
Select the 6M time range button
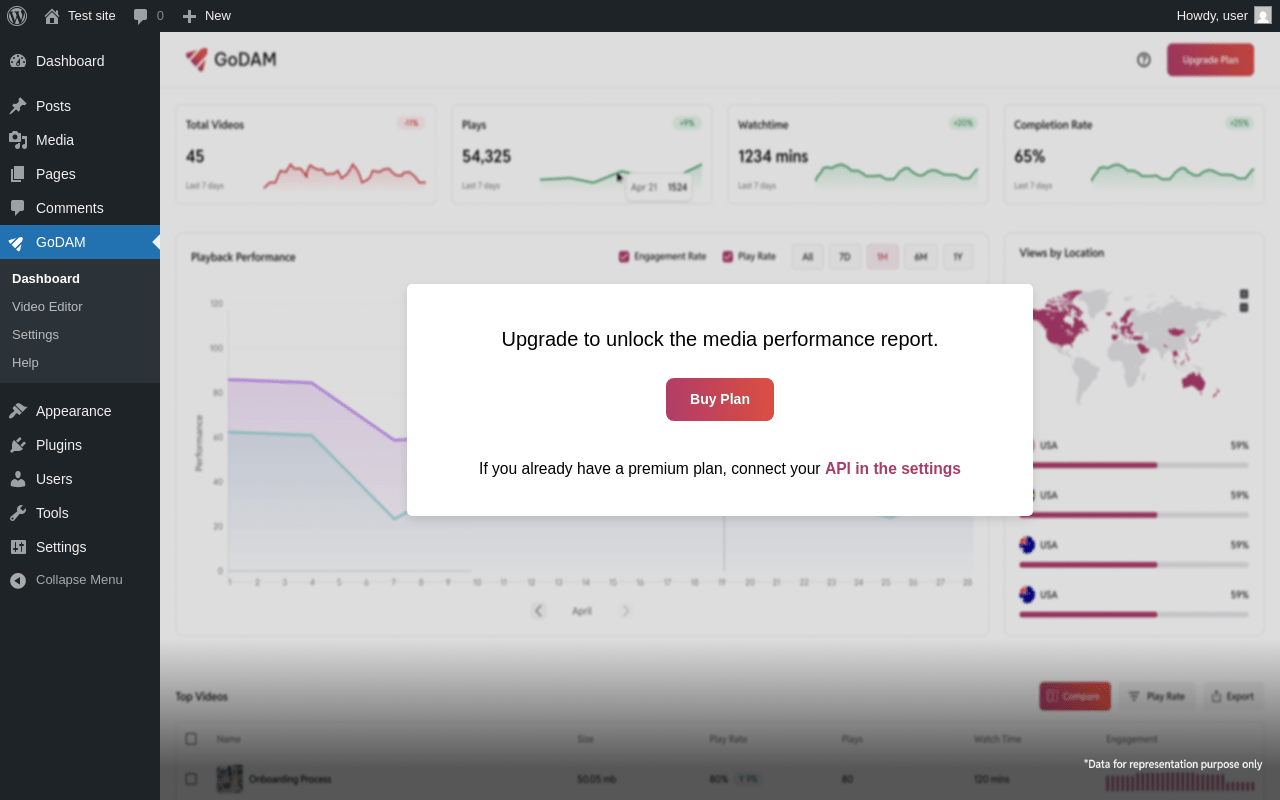pos(920,257)
